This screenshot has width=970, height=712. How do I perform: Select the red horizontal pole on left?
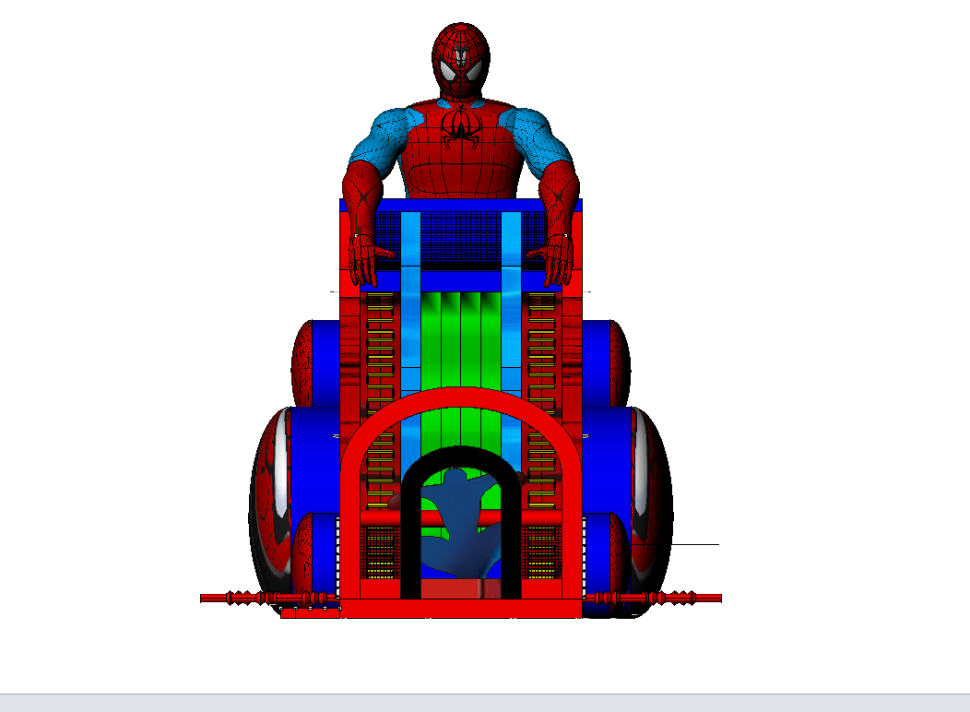click(x=240, y=598)
